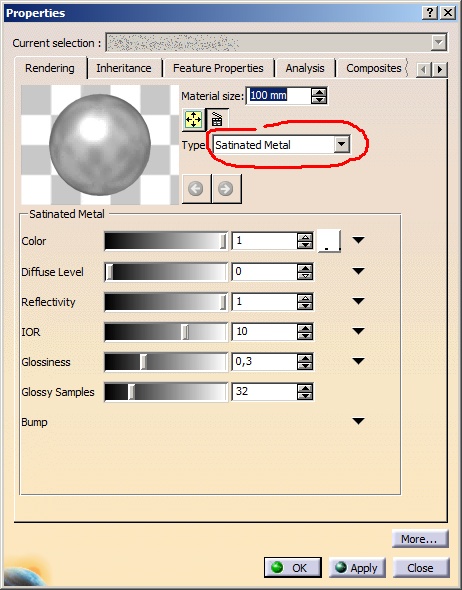
Task: Click the Glossiness slider track
Action: (x=166, y=362)
